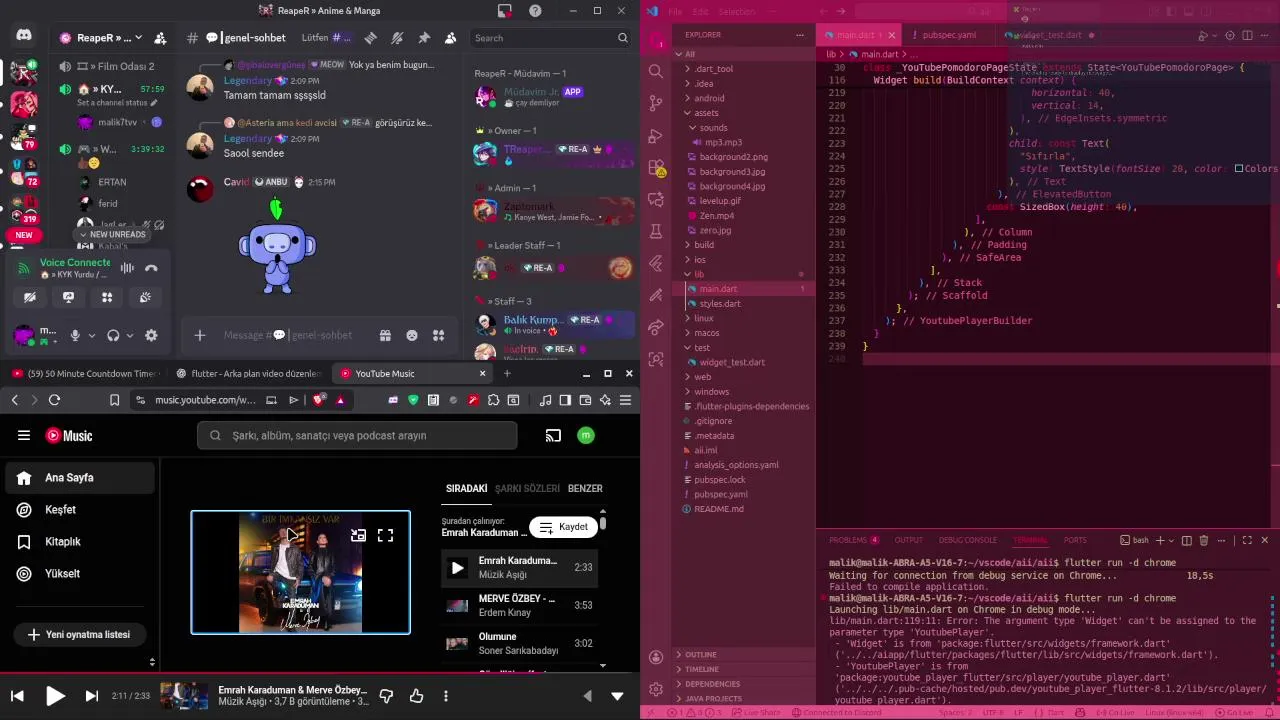Open Discord pinned messages

pyautogui.click(x=424, y=38)
